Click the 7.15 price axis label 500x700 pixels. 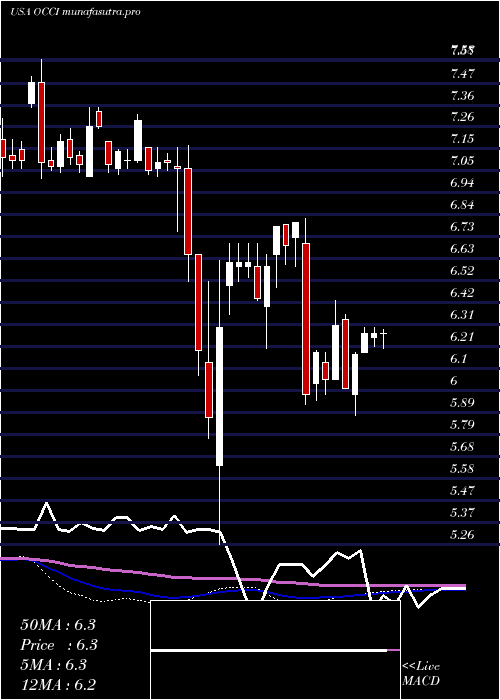(463, 139)
